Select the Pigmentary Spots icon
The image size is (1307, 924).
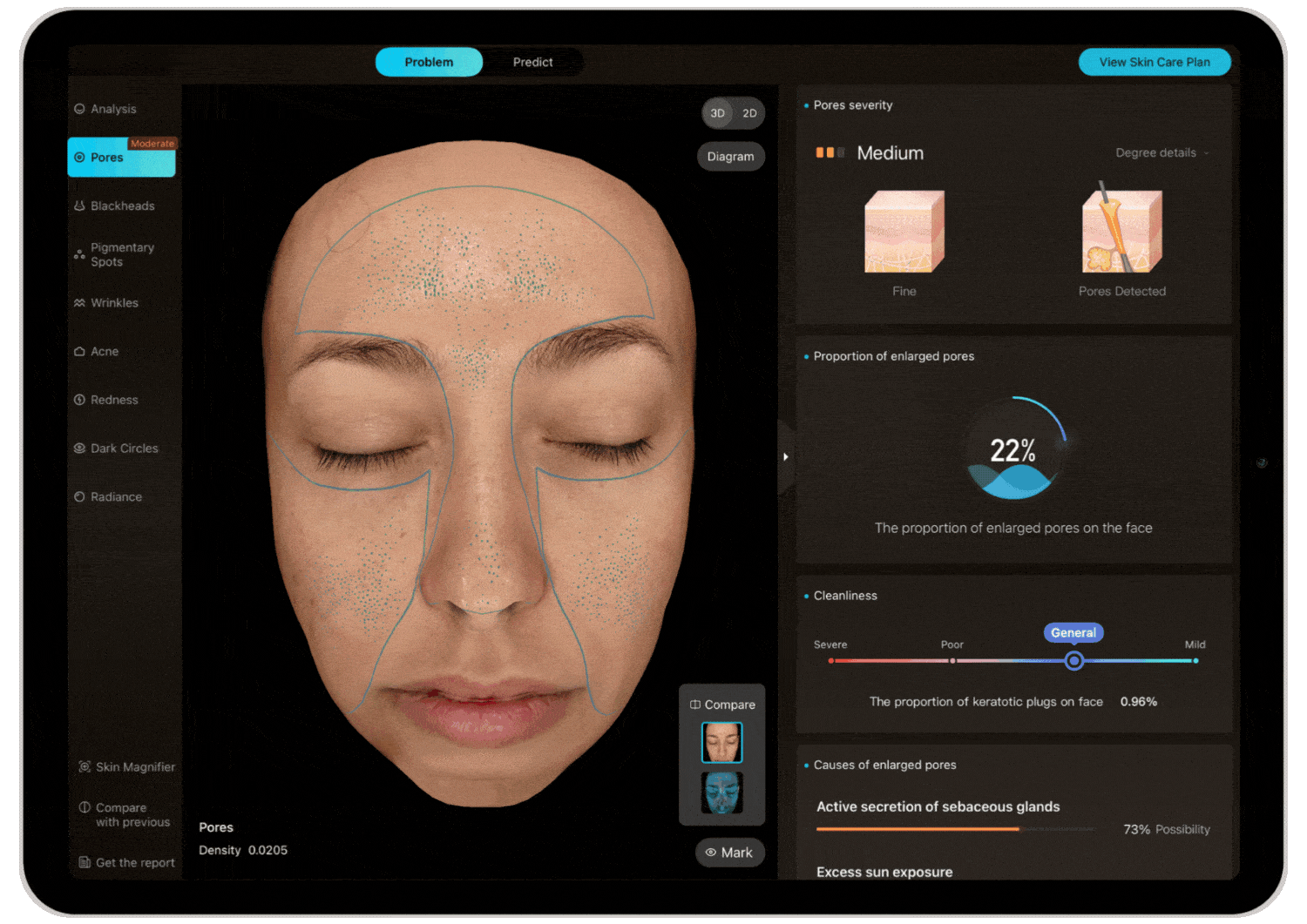click(80, 255)
